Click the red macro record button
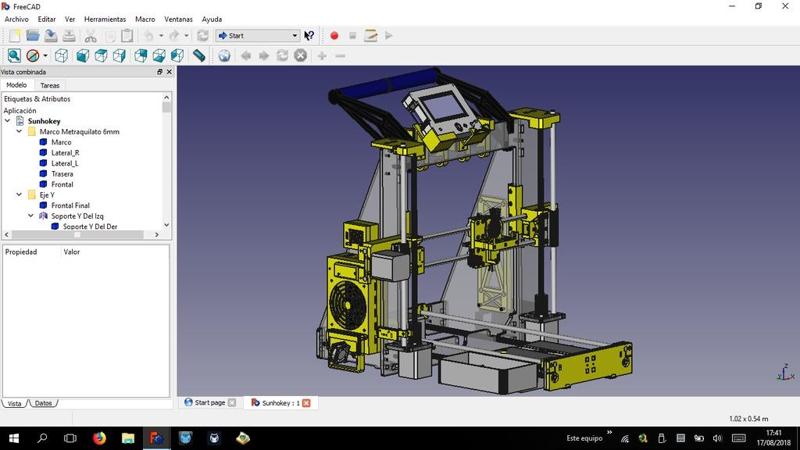The width and height of the screenshot is (800, 450). tap(334, 36)
